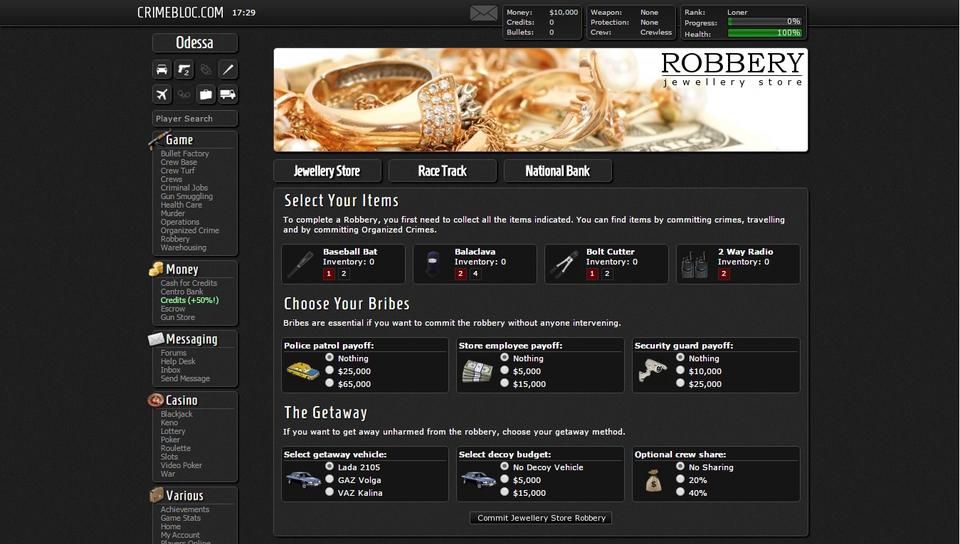
Task: Select GAZ Volga as getaway vehicle
Action: pyautogui.click(x=330, y=480)
